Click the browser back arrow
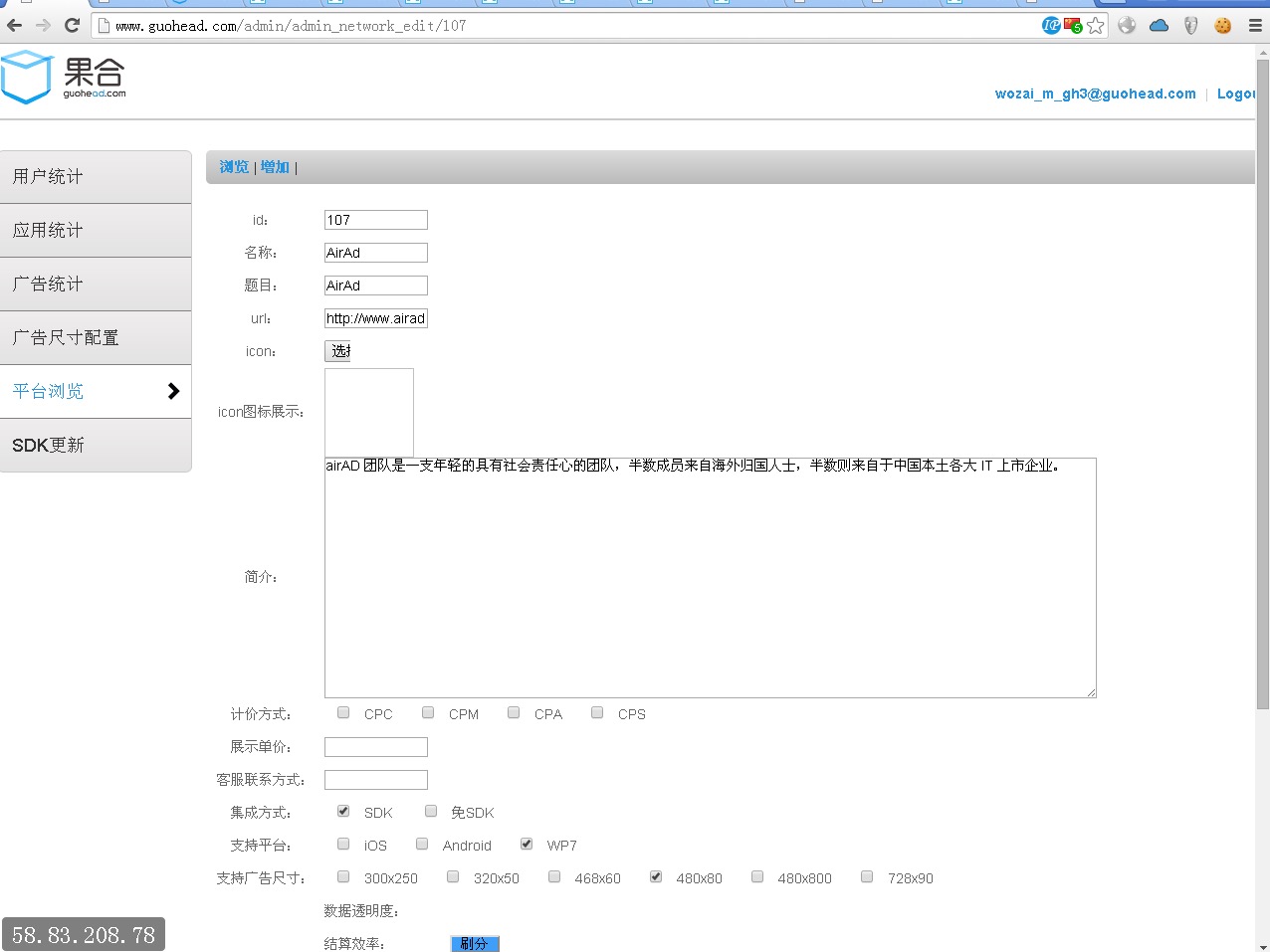 (14, 26)
